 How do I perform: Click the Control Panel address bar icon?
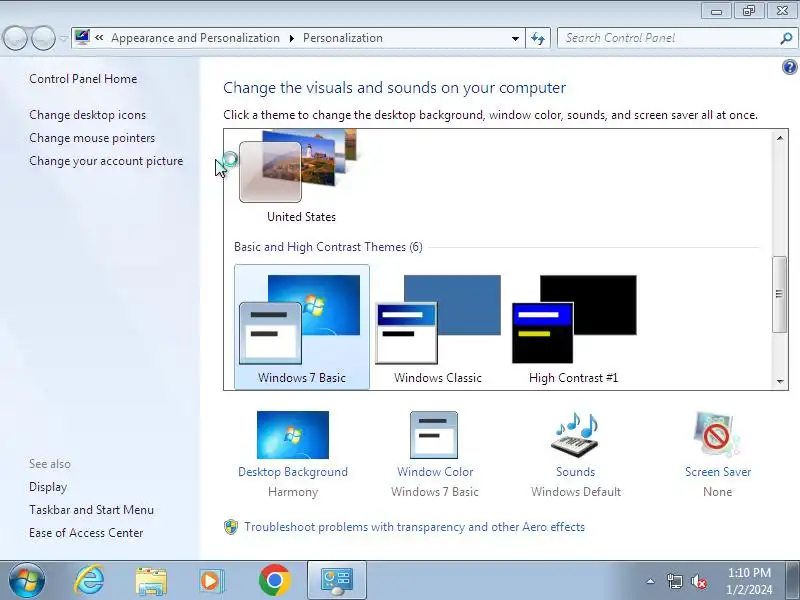(82, 37)
